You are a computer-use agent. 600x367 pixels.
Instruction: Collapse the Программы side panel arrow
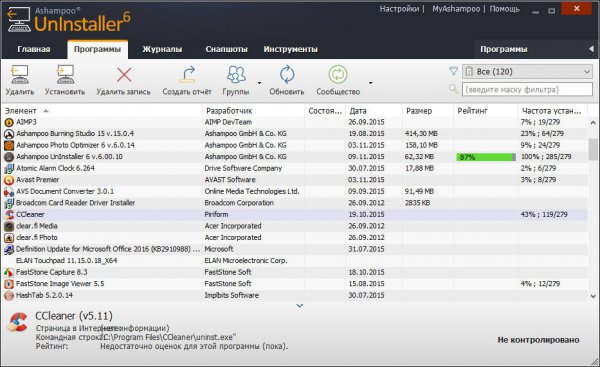[x=591, y=49]
